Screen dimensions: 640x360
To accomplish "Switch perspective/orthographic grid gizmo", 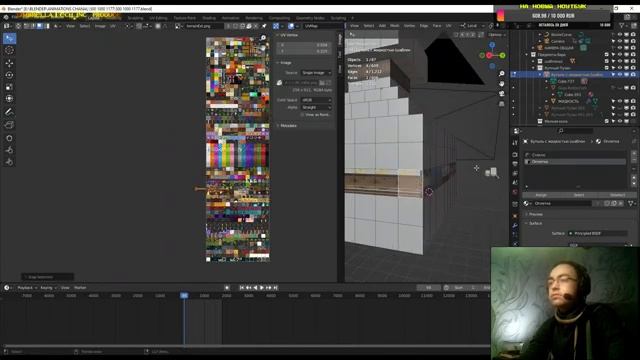I will pos(502,104).
